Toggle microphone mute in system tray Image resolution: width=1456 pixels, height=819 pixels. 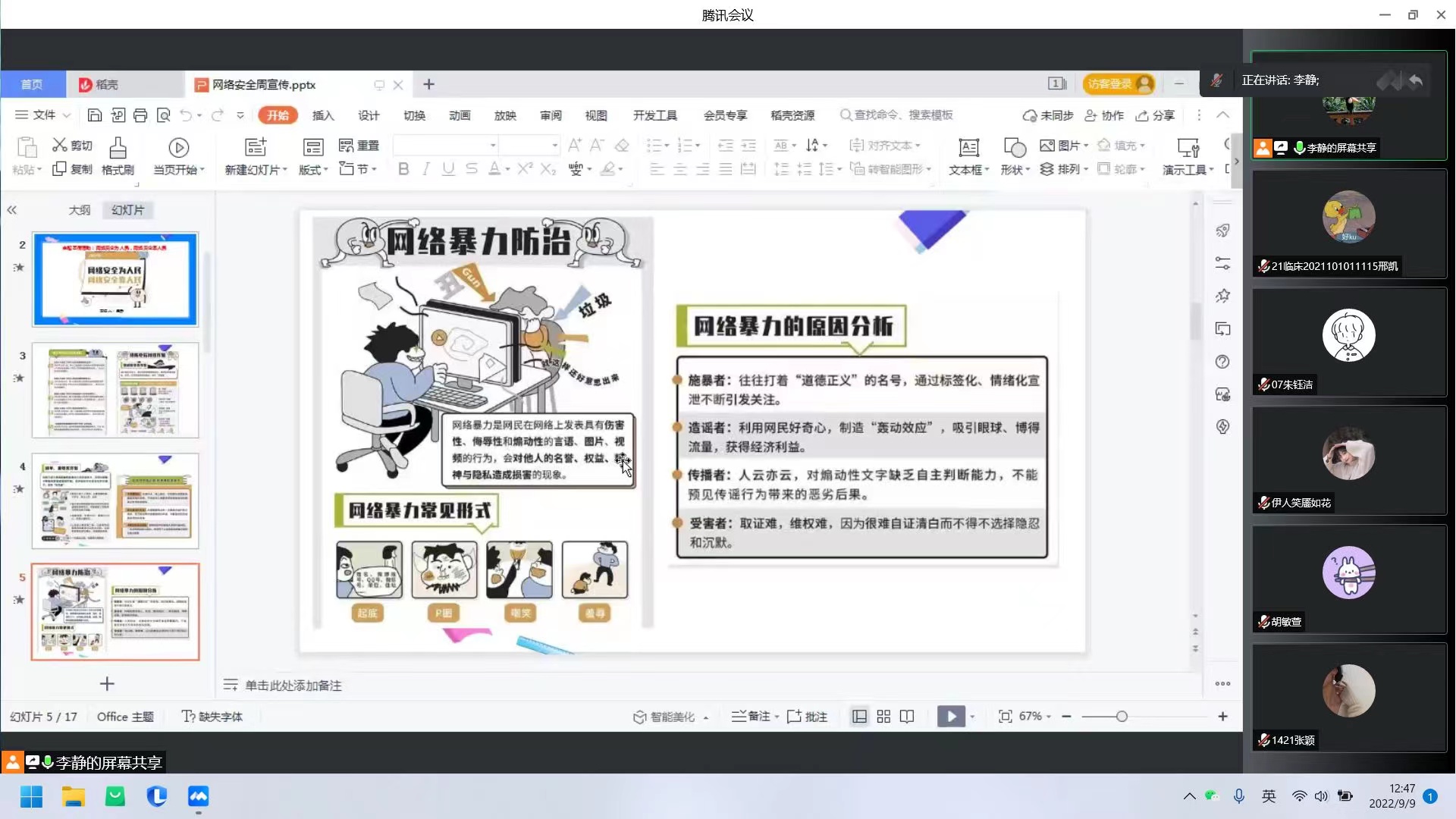(x=1238, y=796)
